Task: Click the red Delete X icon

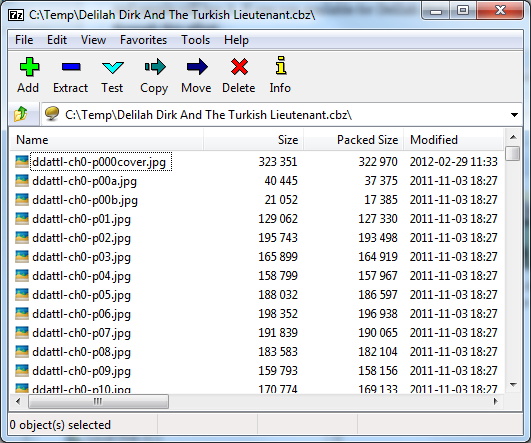Action: [239, 66]
